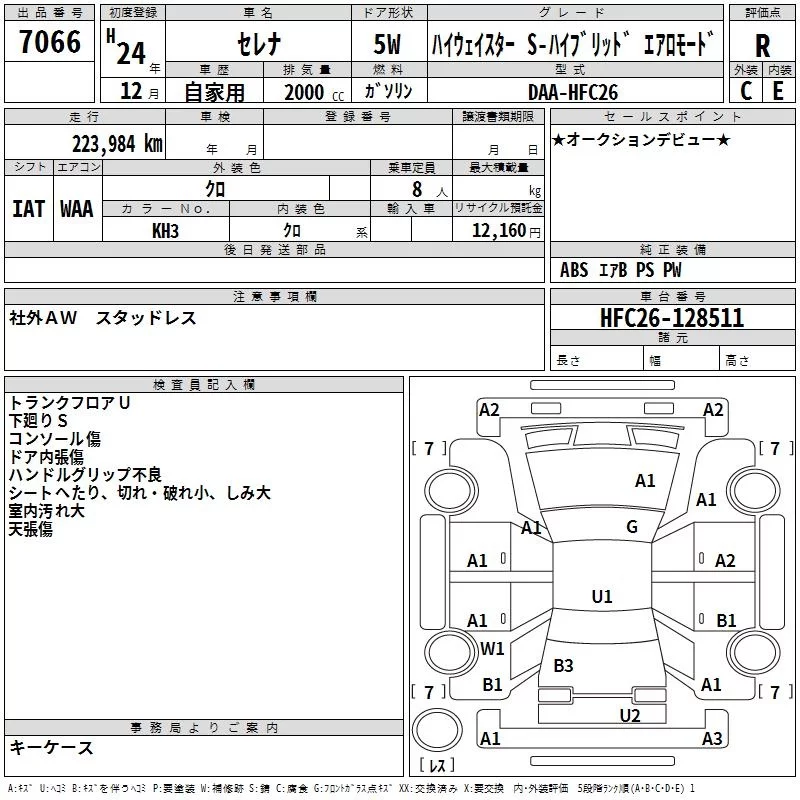Select the evaluation score R
This screenshot has width=800, height=800.
click(x=762, y=46)
